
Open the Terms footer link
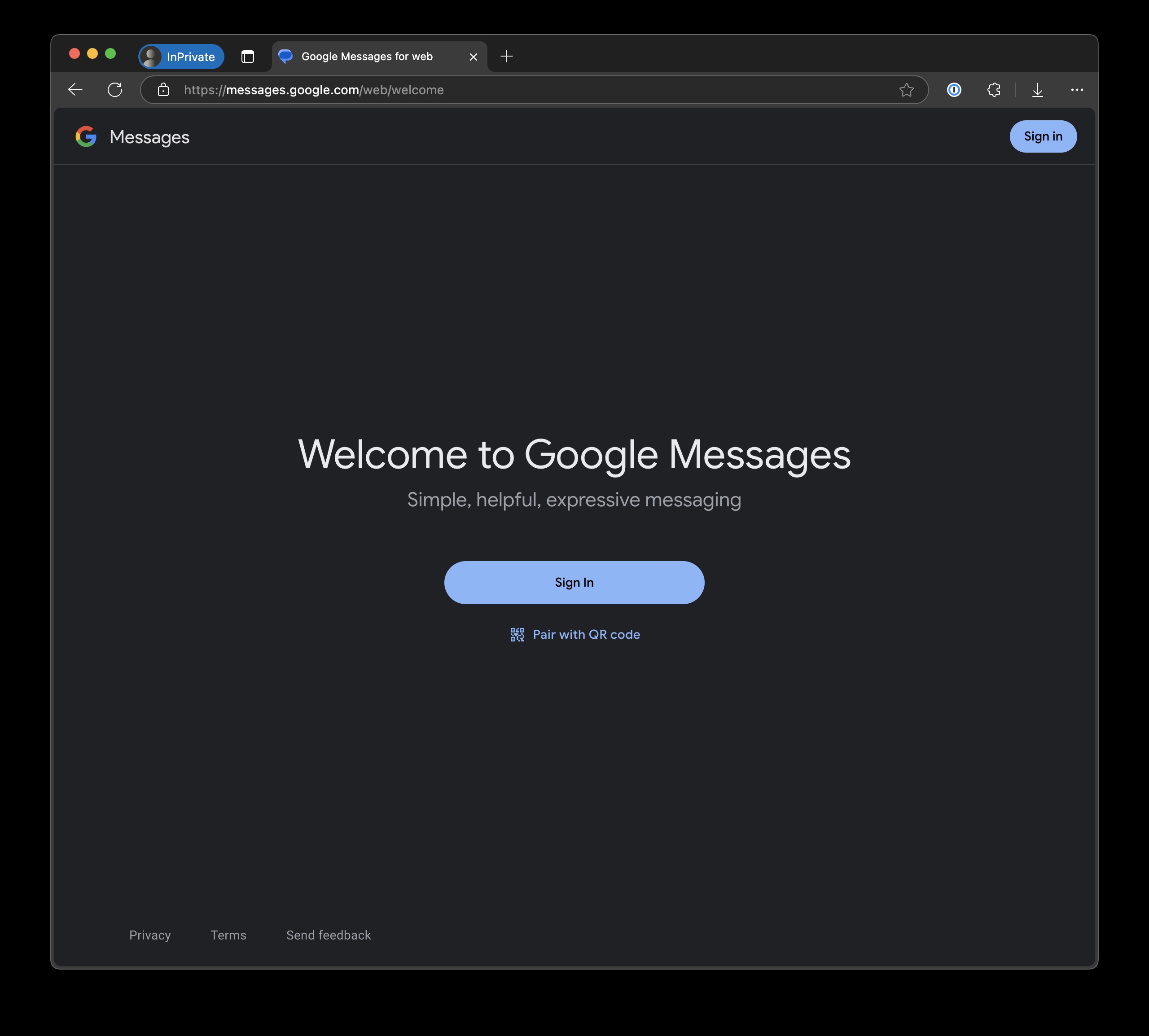click(x=228, y=935)
